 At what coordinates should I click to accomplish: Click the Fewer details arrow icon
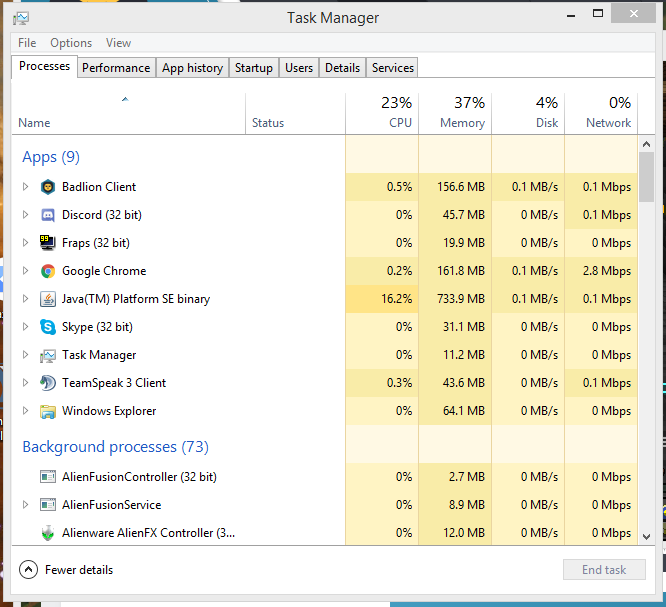tap(28, 570)
